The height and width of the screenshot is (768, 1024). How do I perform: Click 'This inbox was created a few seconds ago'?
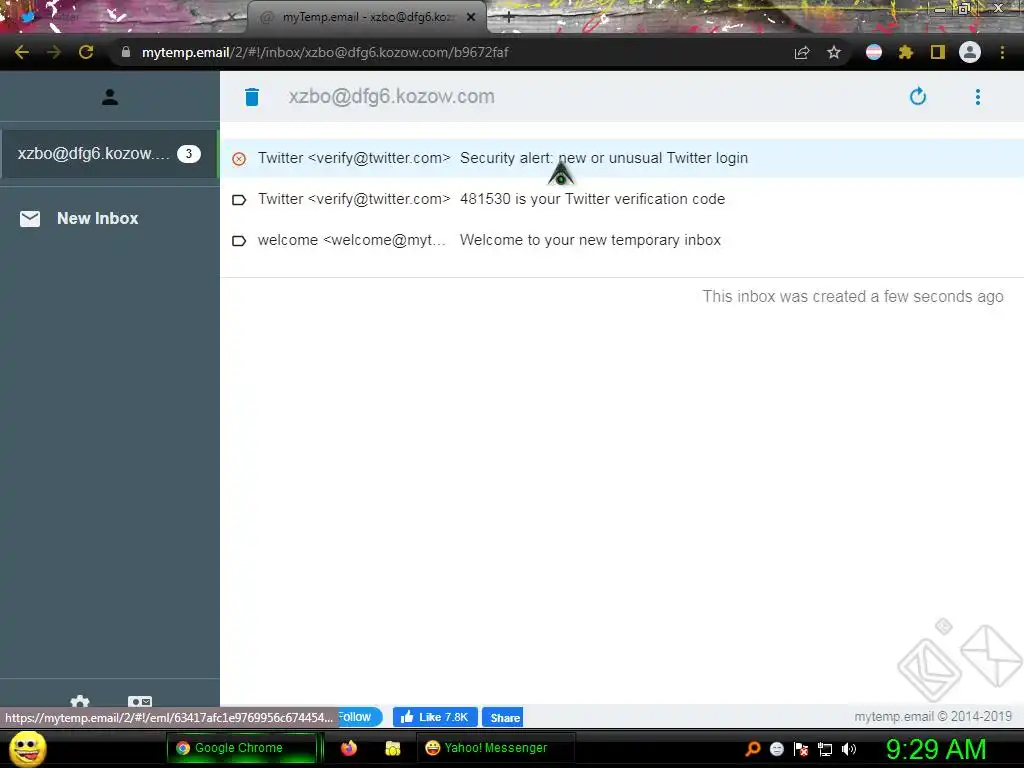[x=852, y=296]
